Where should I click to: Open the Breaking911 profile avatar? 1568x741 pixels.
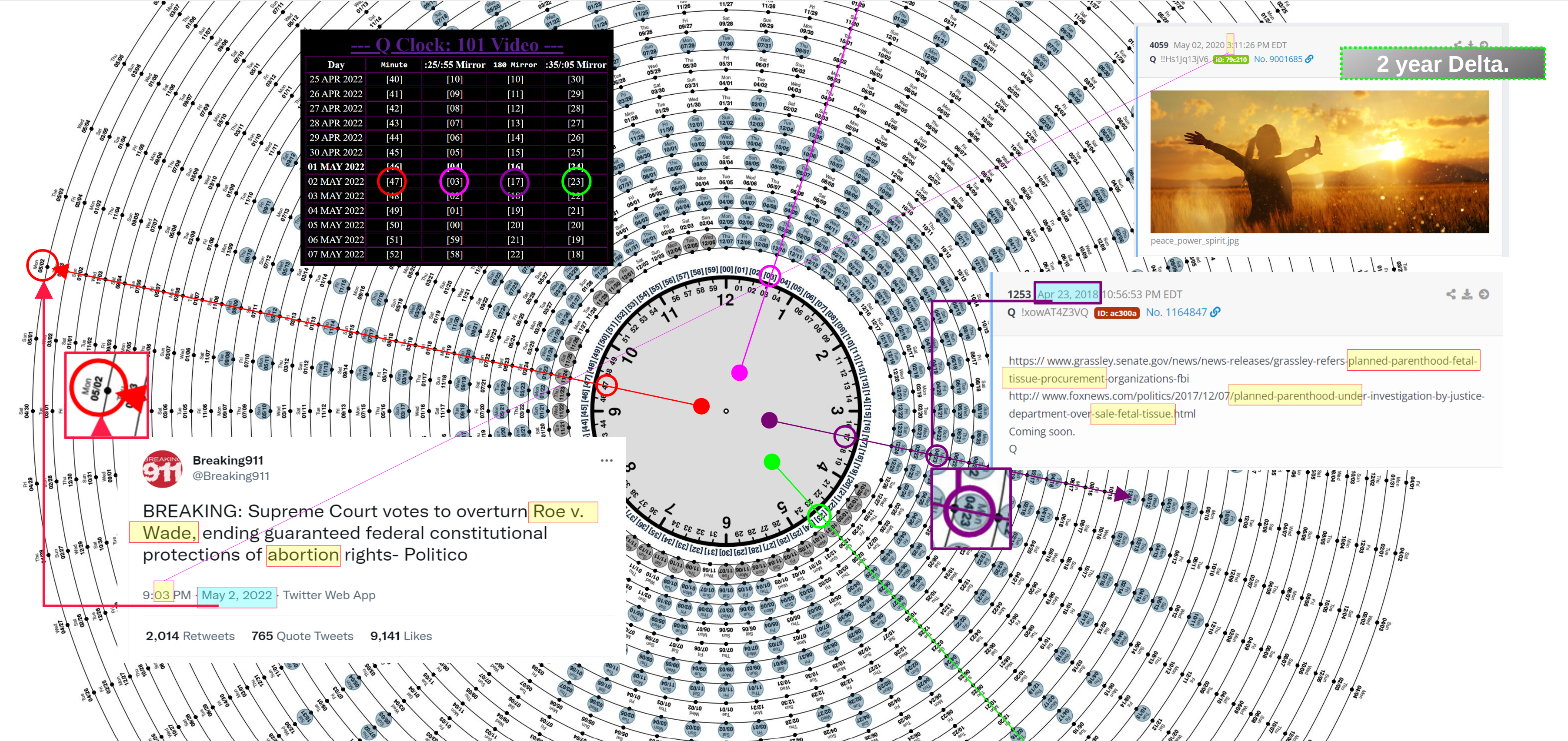coord(162,469)
